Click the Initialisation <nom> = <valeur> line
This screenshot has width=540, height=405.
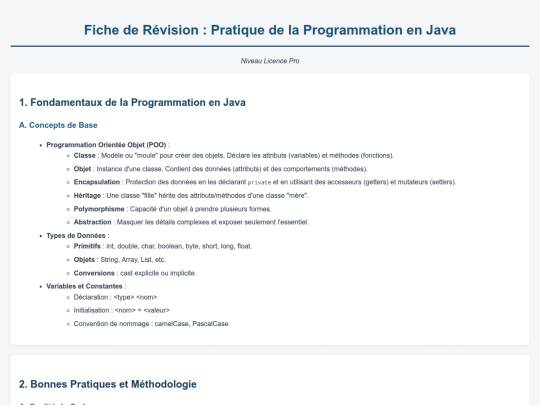(122, 310)
